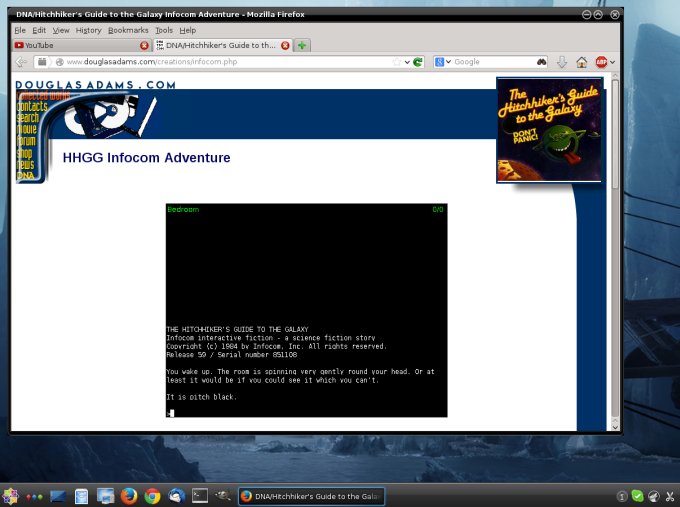Bookmark this page with the star icon
The height and width of the screenshot is (507, 680).
pos(396,62)
